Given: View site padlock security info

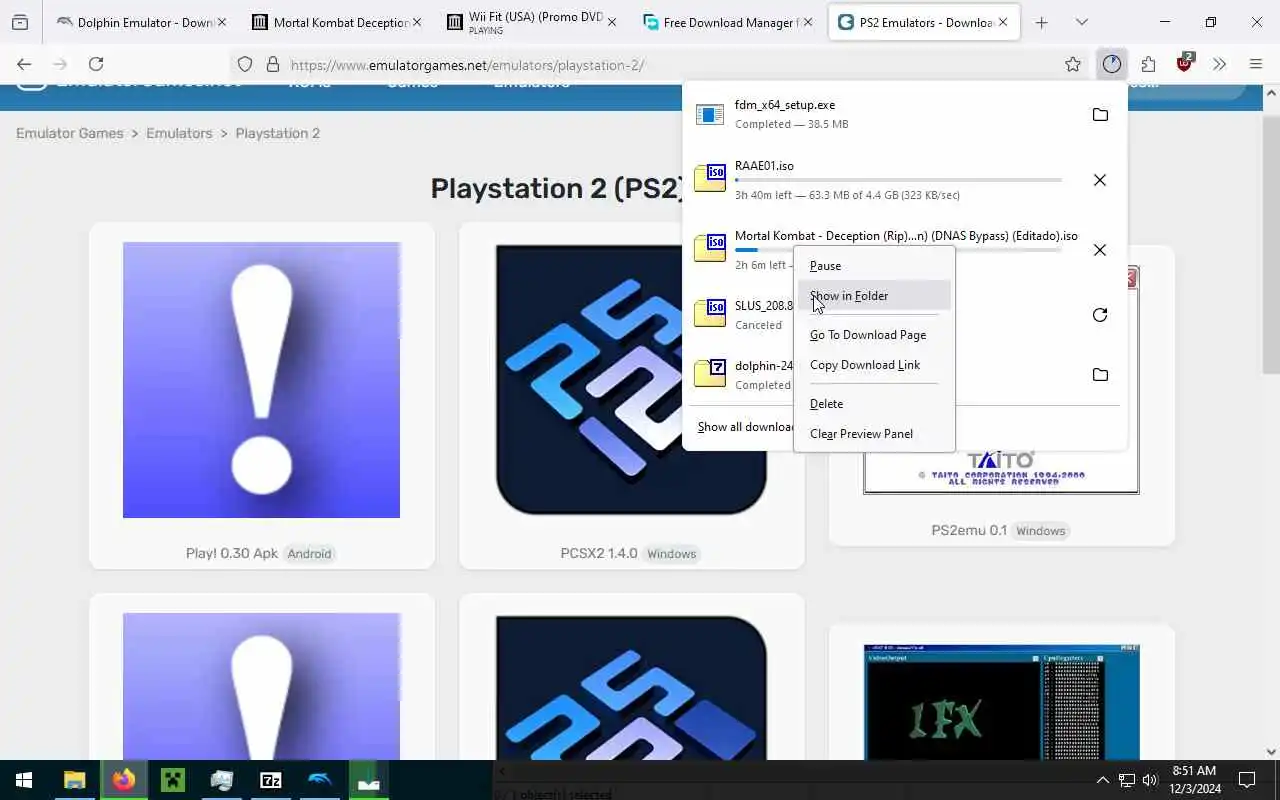Looking at the screenshot, I should tap(272, 64).
